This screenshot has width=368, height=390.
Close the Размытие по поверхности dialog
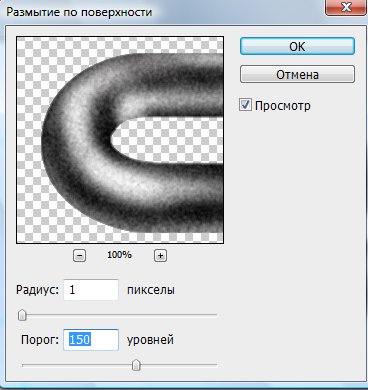point(346,7)
